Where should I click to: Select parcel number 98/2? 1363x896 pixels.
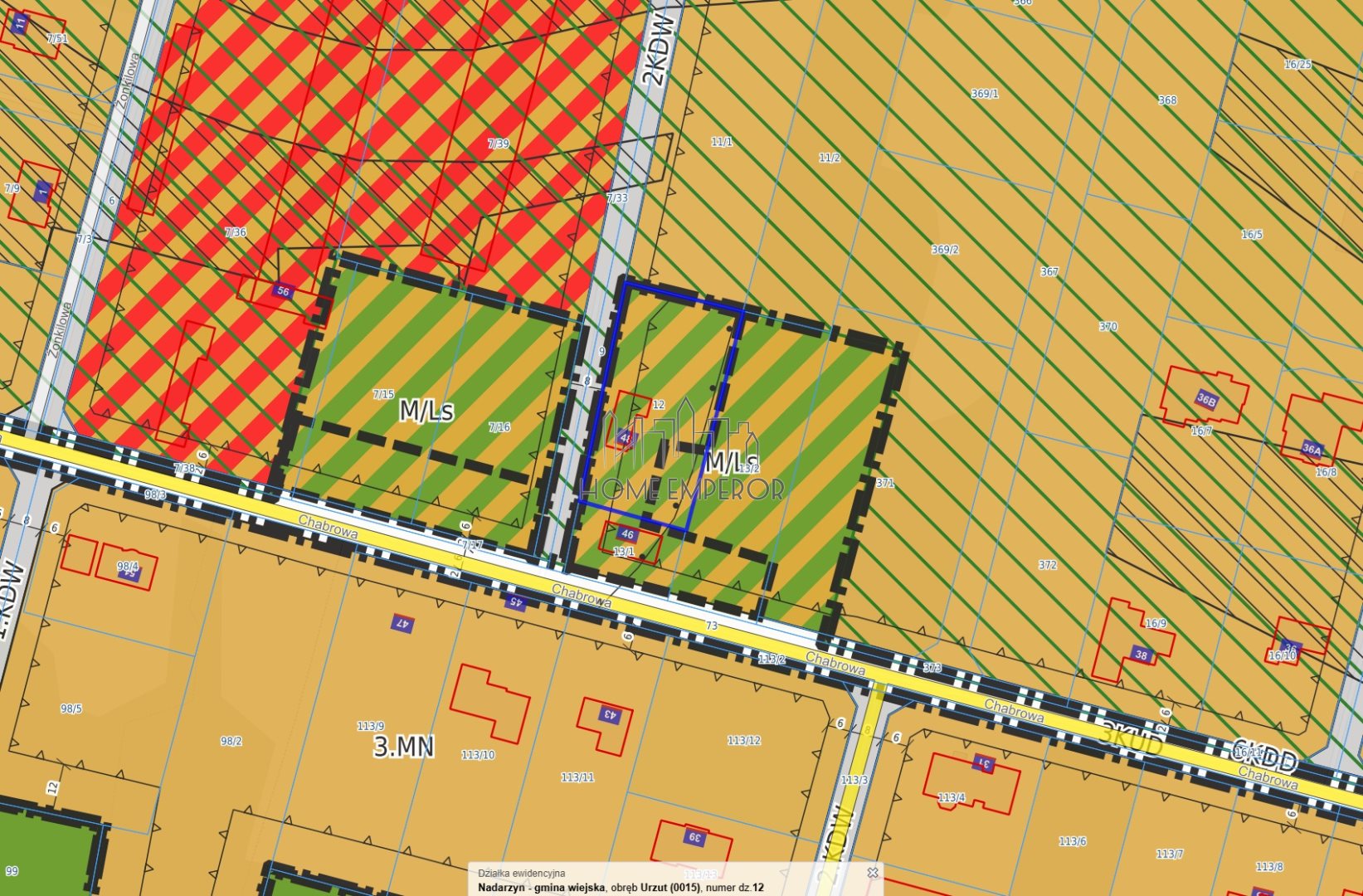[231, 741]
